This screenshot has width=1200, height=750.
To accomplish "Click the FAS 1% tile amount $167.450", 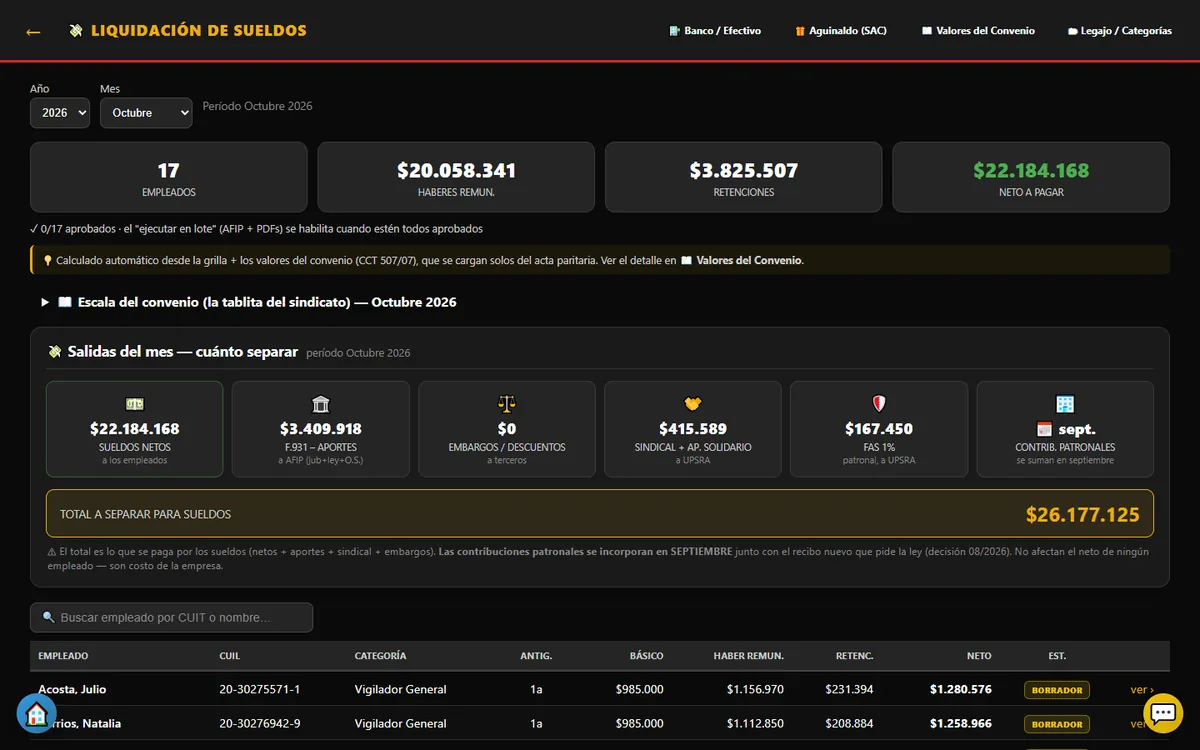I will tap(879, 429).
